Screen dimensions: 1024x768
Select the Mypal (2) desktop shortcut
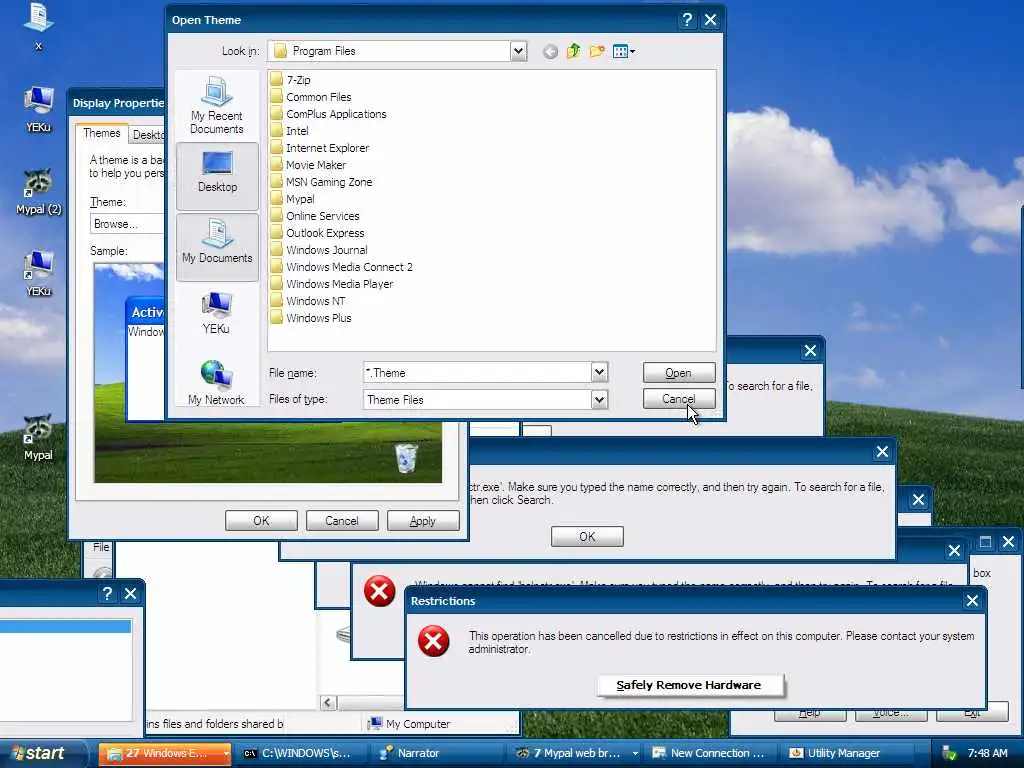coord(39,191)
